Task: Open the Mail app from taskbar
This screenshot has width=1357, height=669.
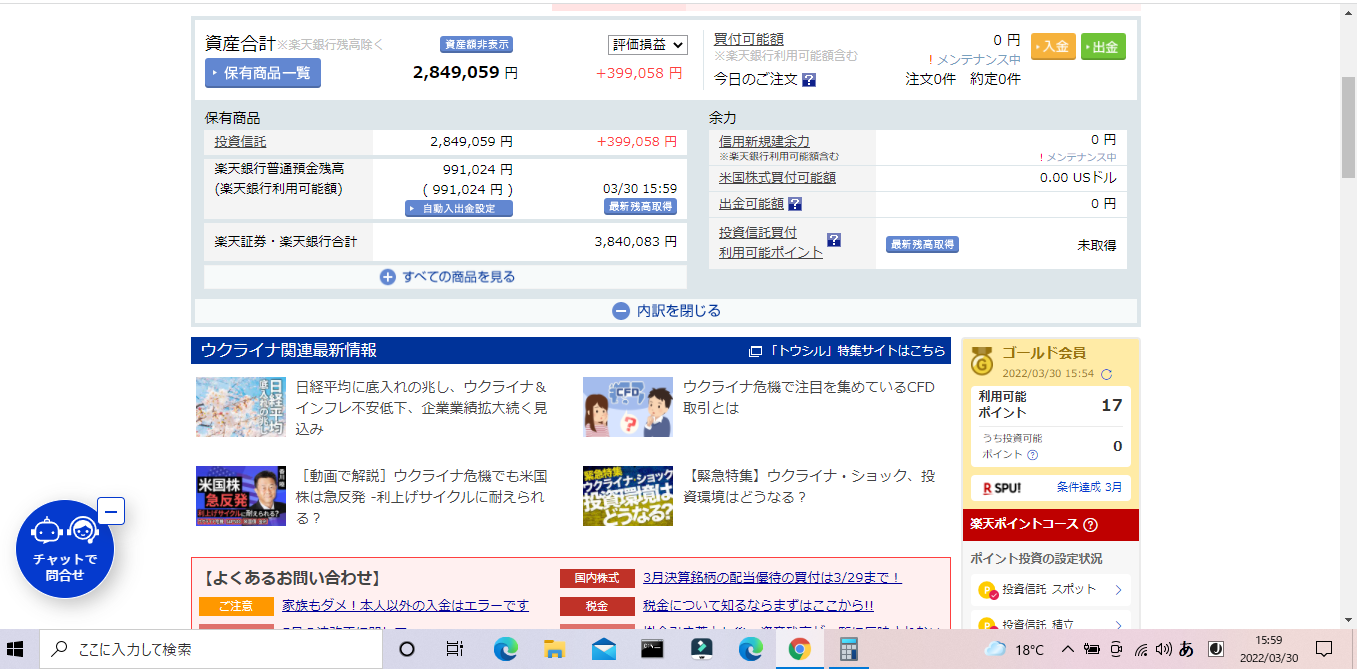Action: [602, 649]
